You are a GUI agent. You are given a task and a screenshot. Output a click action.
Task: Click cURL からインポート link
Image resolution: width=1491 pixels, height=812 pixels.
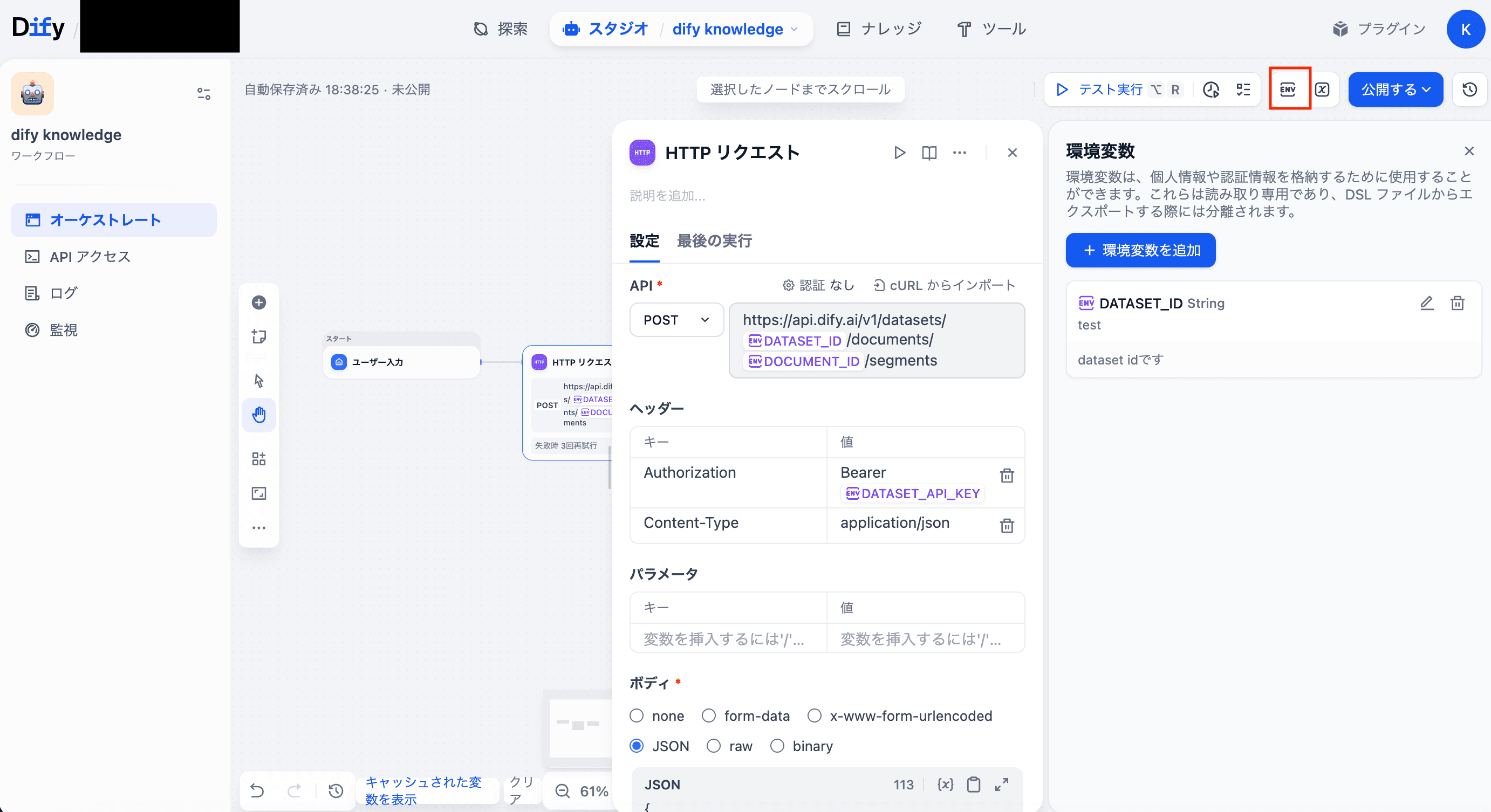[x=944, y=285]
